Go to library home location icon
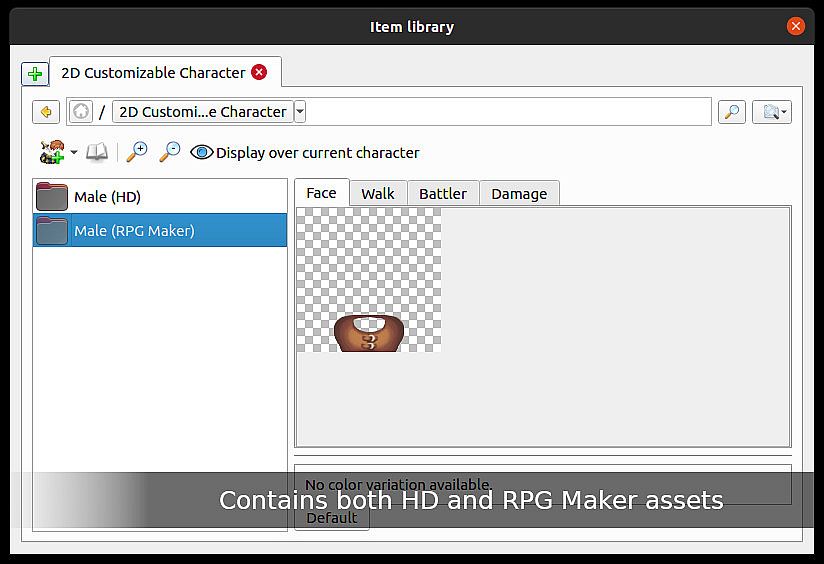This screenshot has width=824, height=564. (x=81, y=111)
